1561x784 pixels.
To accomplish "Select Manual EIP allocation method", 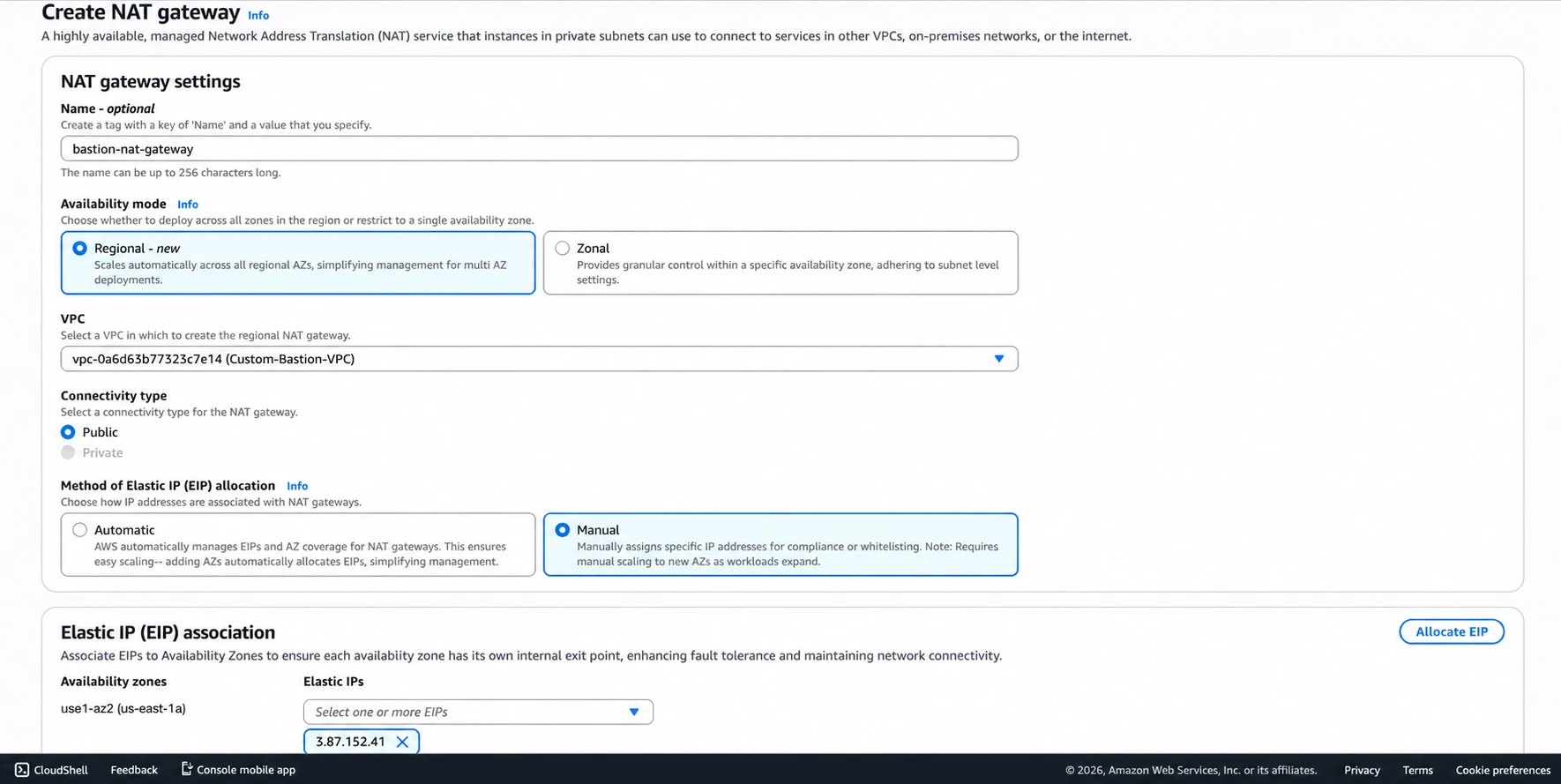I will pos(563,530).
